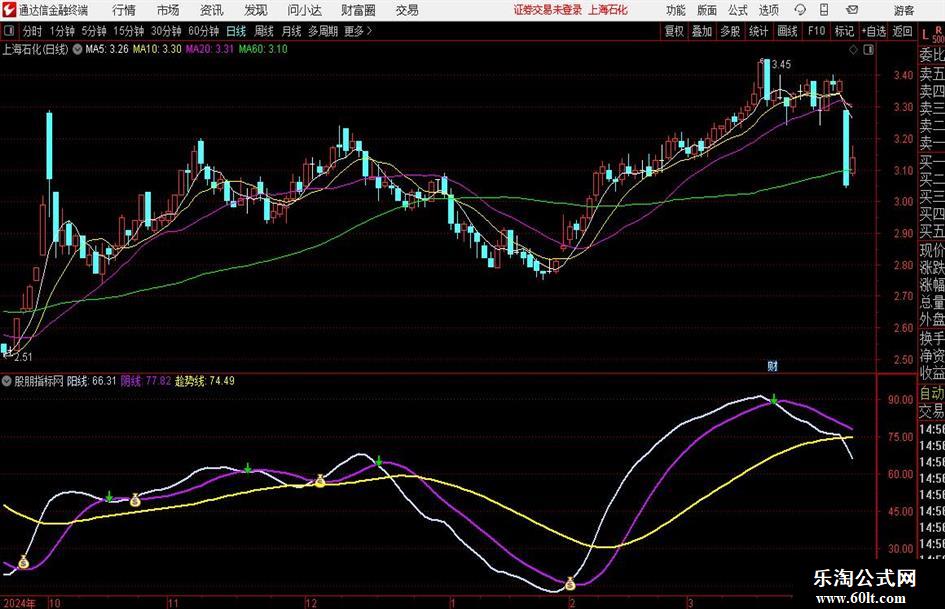
Task: Click the 阴线: 77.82 indicator value
Action: click(x=146, y=381)
